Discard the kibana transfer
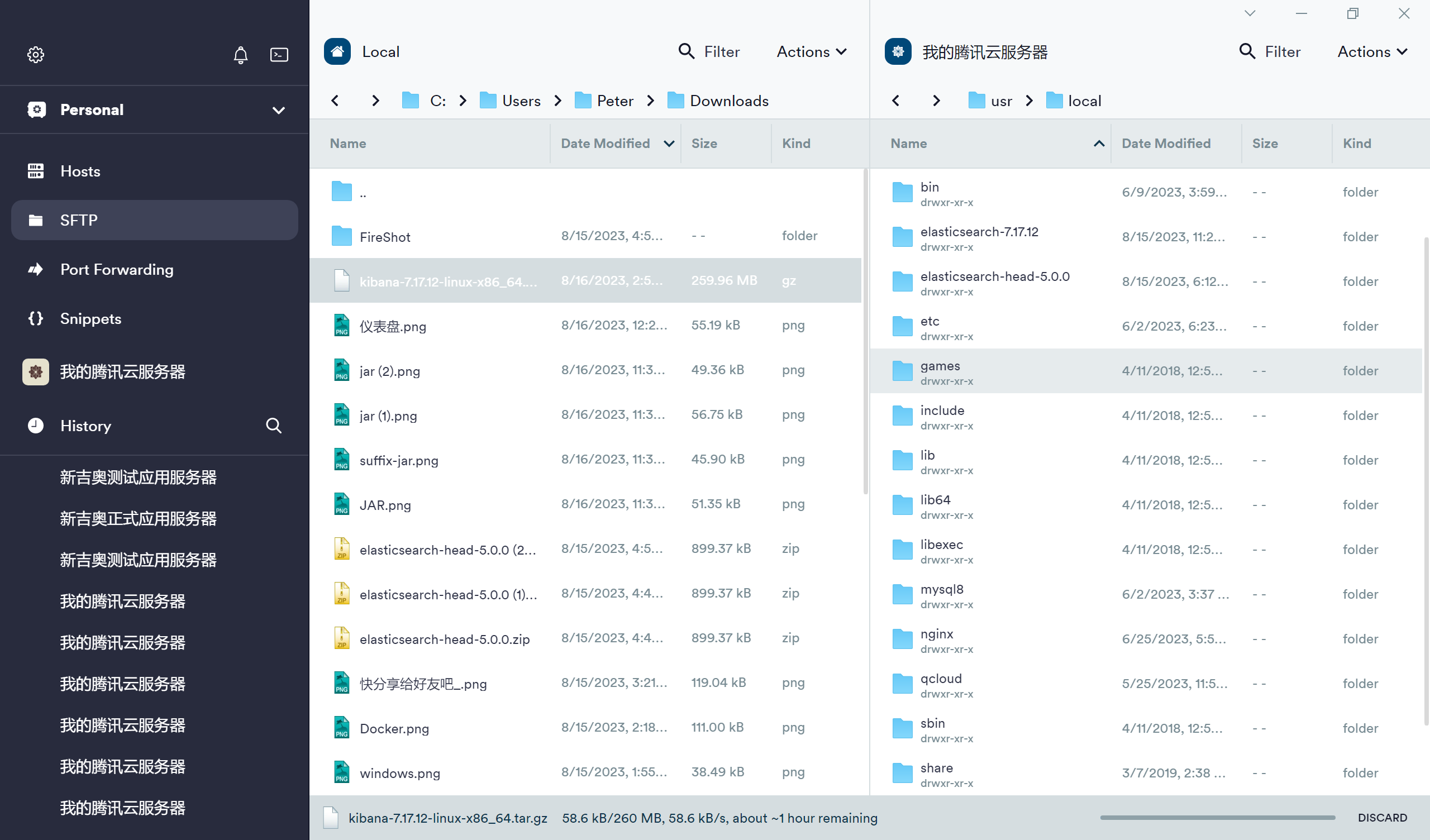1430x840 pixels. click(1382, 817)
